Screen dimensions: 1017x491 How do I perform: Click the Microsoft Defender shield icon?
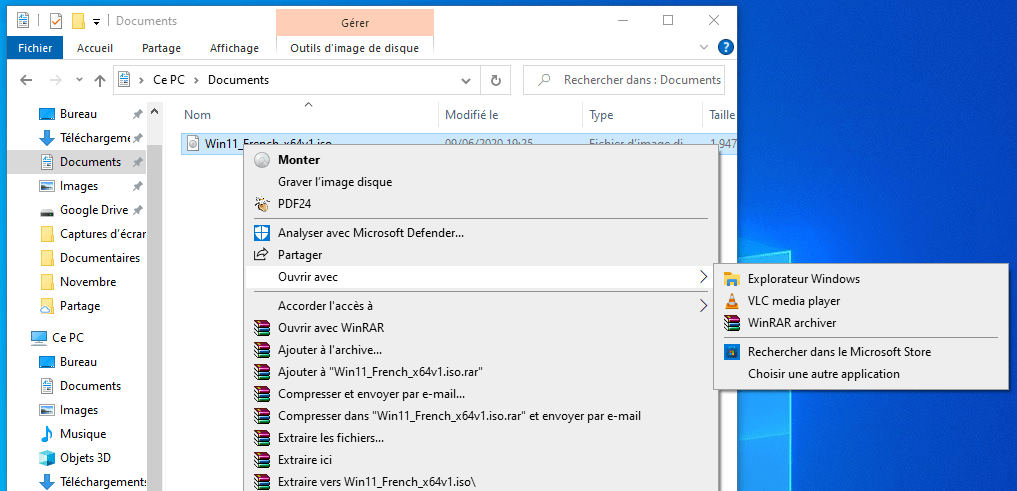pyautogui.click(x=261, y=233)
